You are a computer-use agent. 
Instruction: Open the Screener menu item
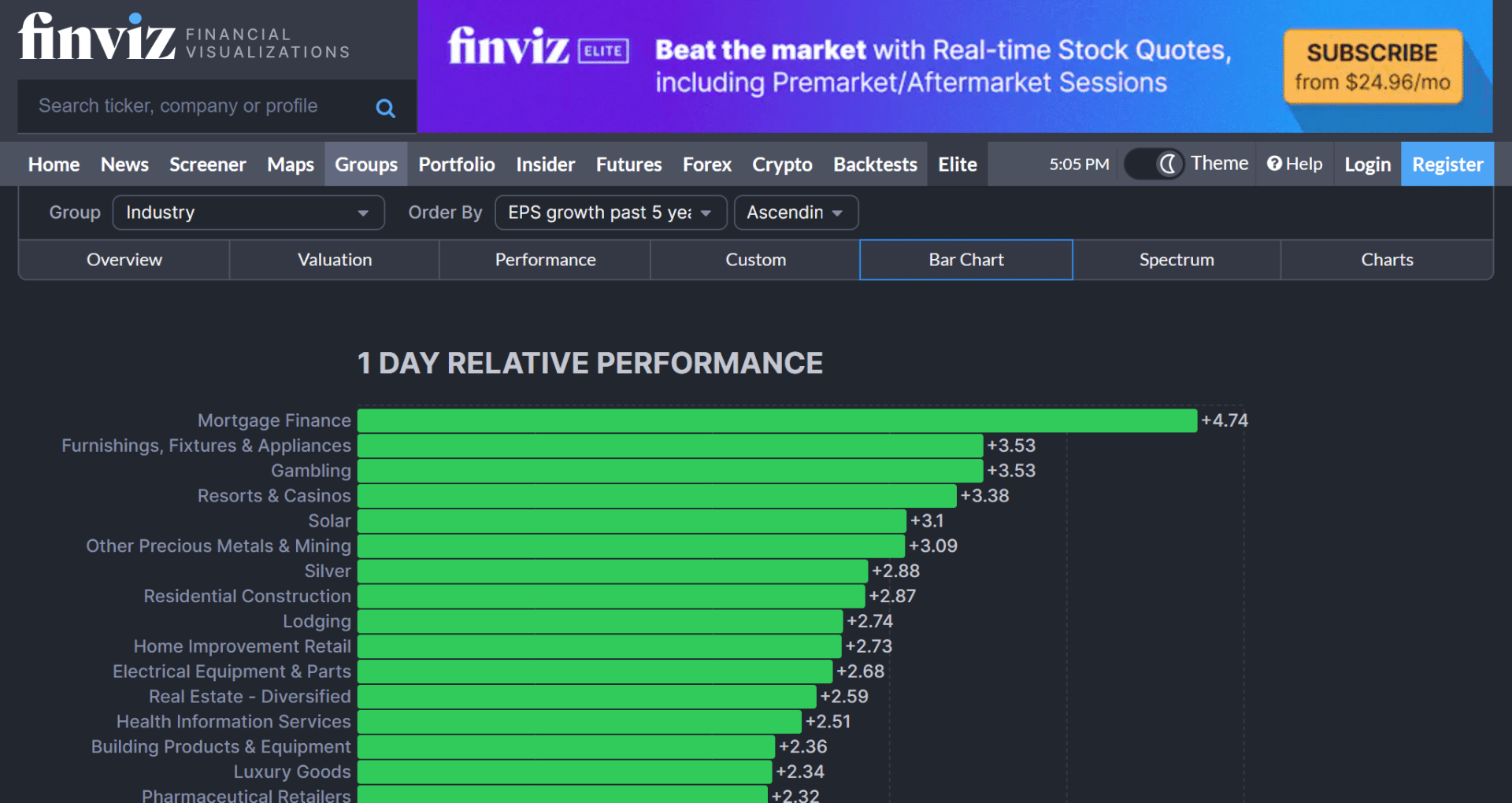pos(207,165)
